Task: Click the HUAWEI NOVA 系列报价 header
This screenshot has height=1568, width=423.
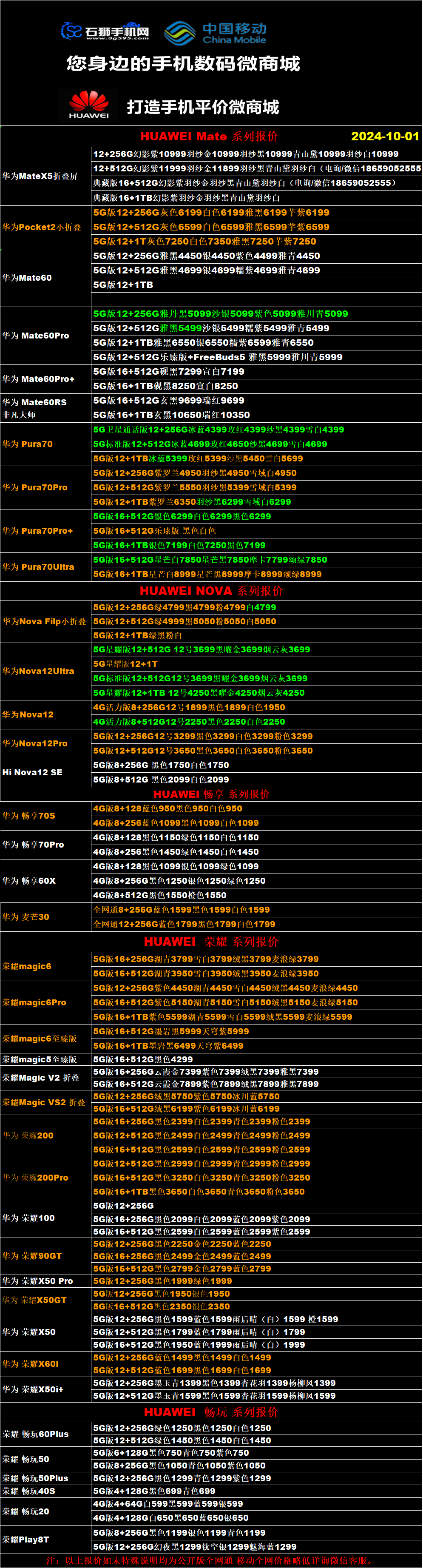Action: (211, 591)
